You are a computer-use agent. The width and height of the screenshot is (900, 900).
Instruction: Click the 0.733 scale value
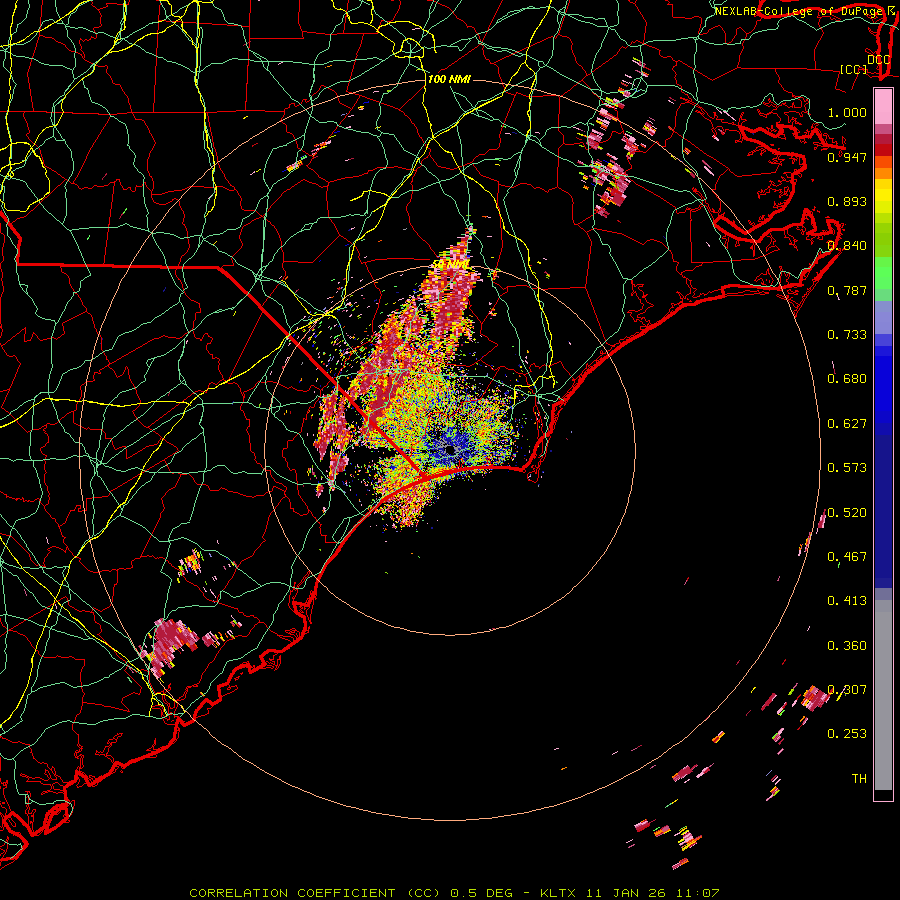pos(847,335)
